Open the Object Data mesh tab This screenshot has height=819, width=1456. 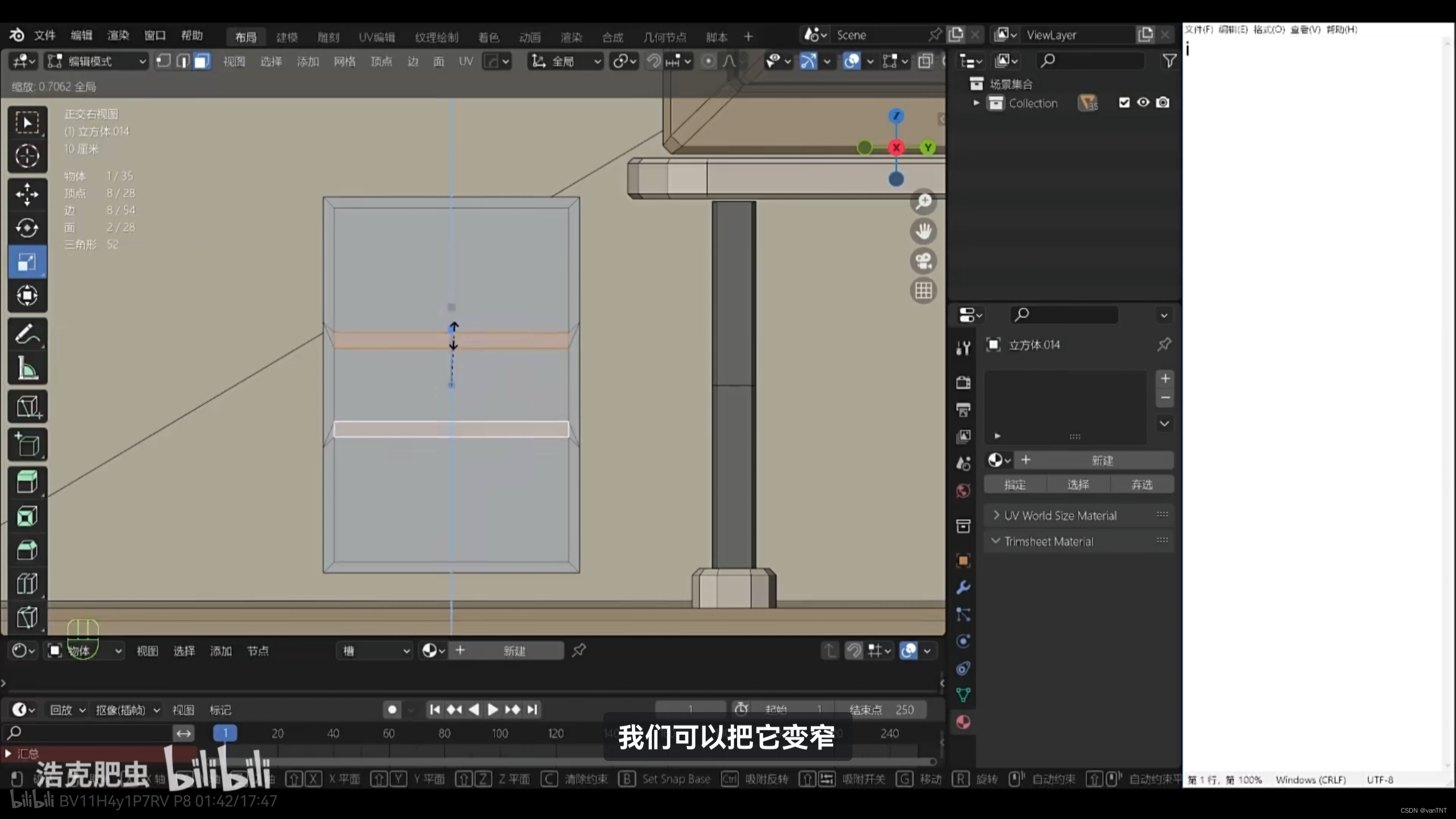pyautogui.click(x=963, y=695)
